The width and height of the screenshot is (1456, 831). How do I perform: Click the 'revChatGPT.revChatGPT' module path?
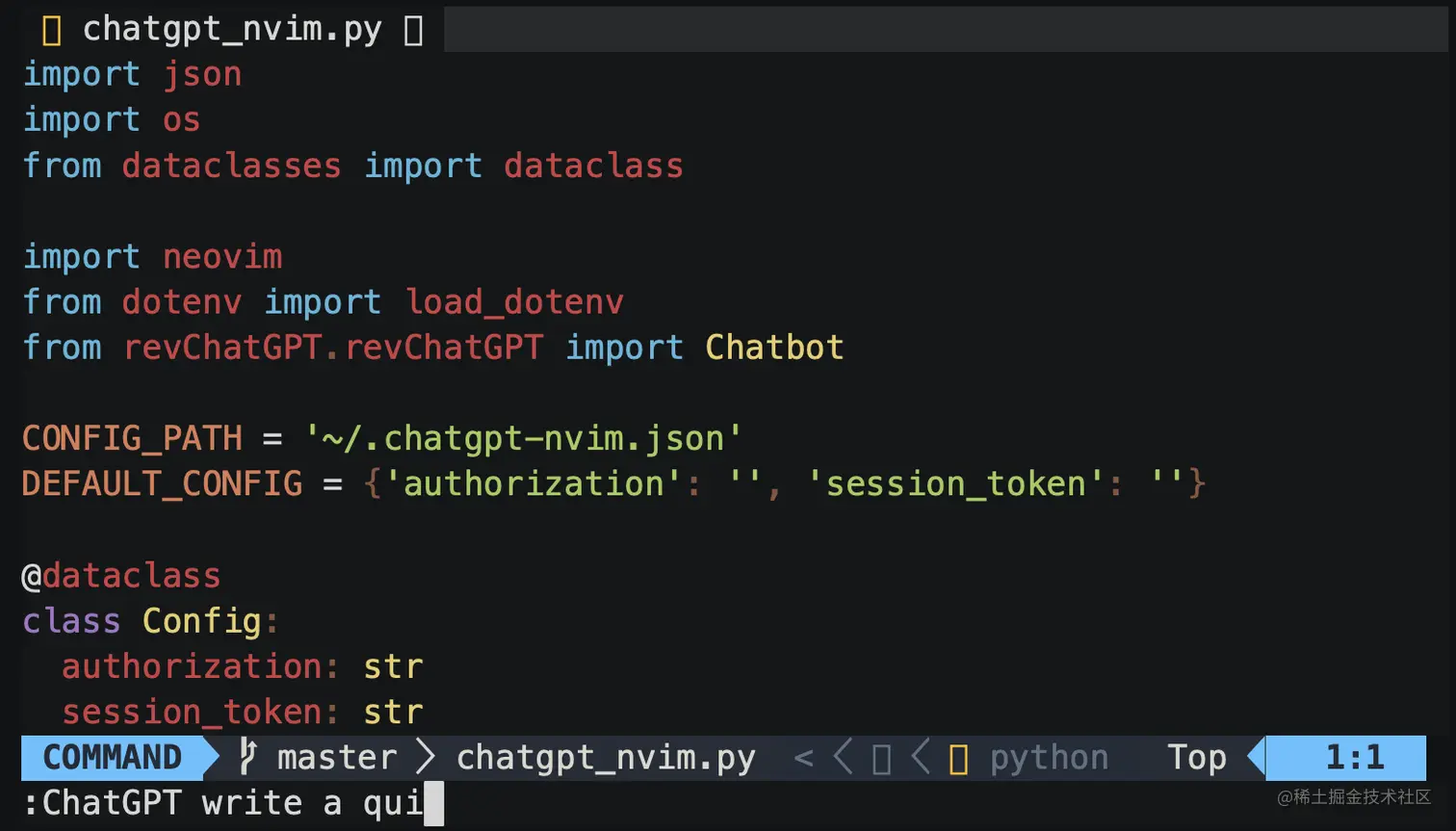click(333, 348)
